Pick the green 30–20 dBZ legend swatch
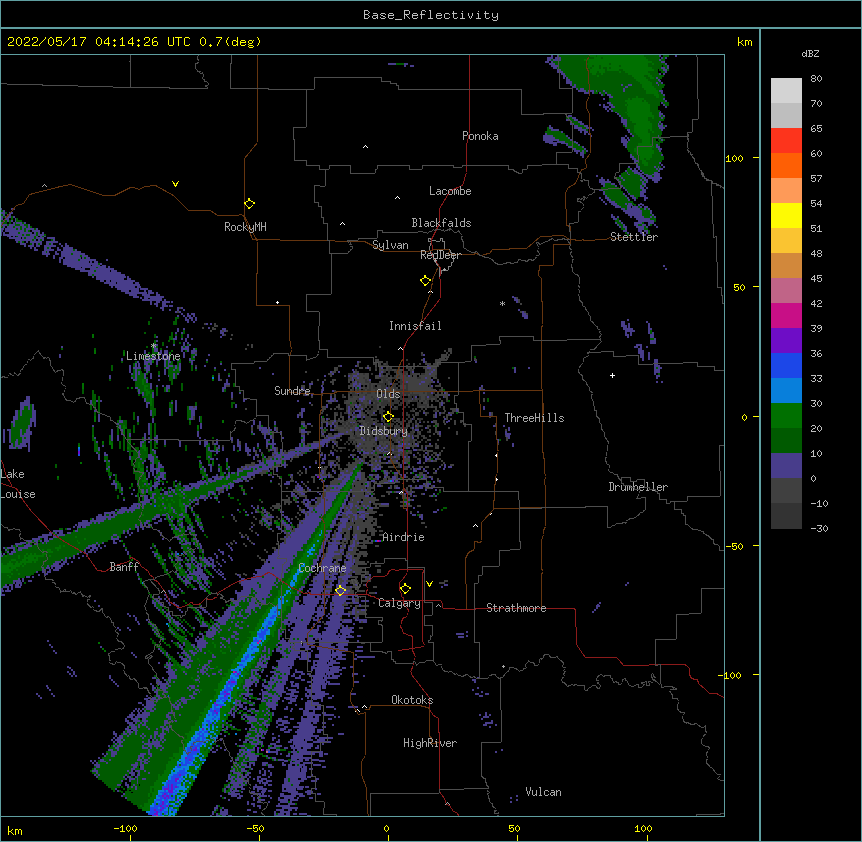This screenshot has width=862, height=842. tap(786, 416)
